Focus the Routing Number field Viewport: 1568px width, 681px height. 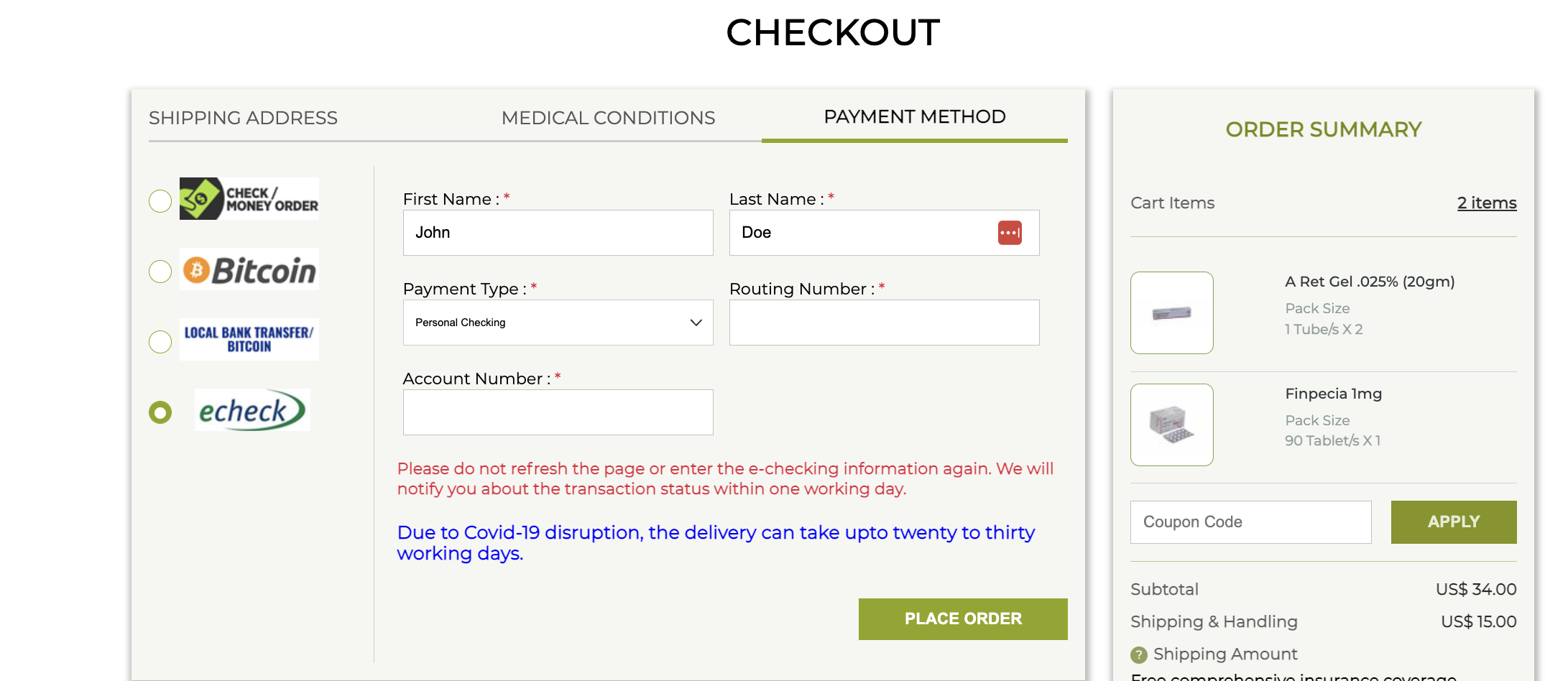pyautogui.click(x=884, y=323)
